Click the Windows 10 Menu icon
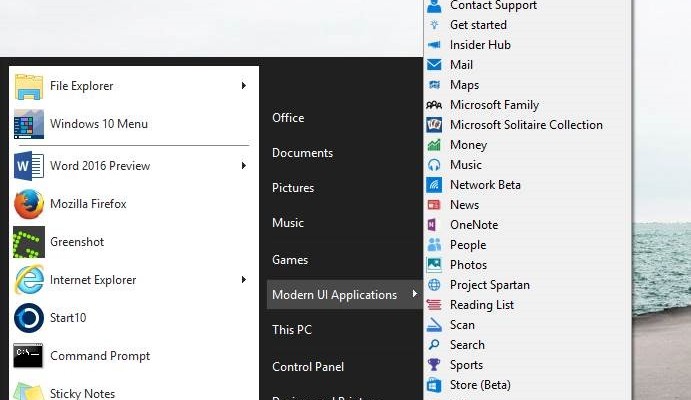 (29, 124)
